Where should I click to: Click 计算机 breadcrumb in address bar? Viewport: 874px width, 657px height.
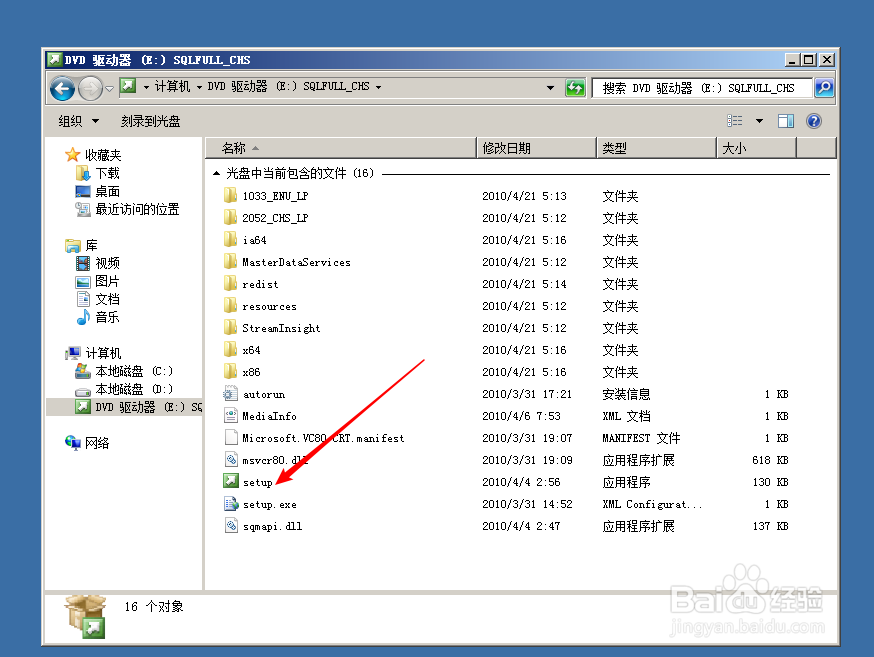click(172, 86)
